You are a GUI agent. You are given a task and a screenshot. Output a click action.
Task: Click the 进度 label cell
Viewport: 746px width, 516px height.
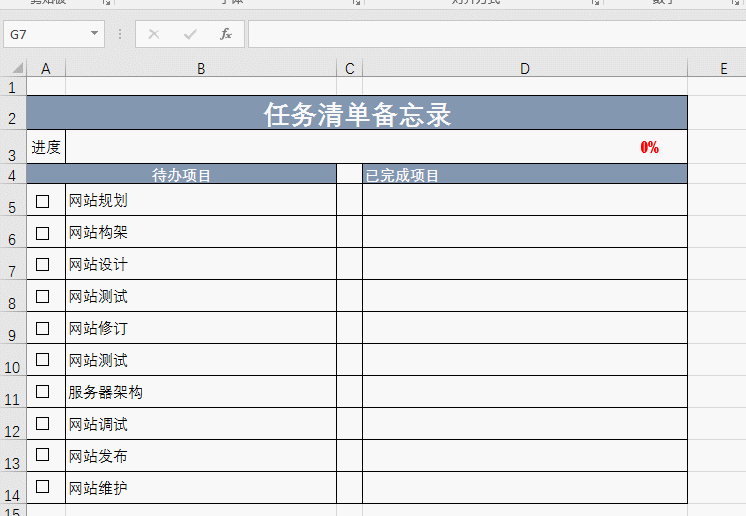[46, 147]
